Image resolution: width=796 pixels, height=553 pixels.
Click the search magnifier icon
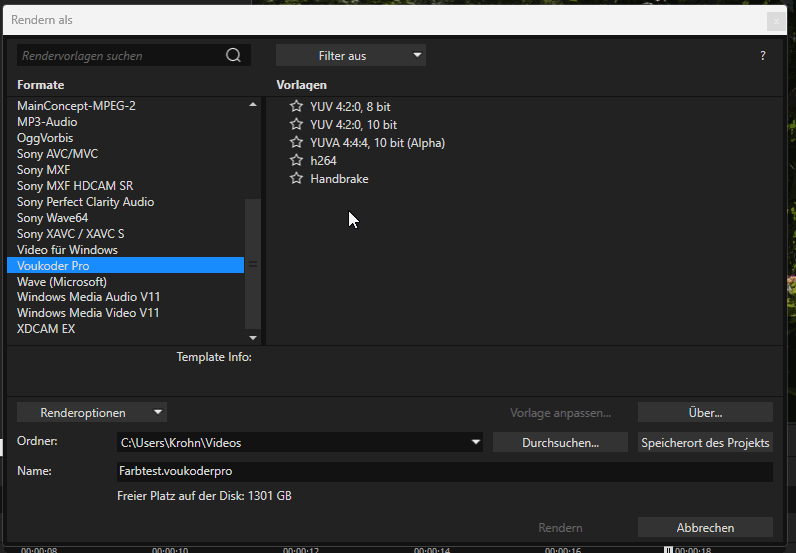coord(233,56)
